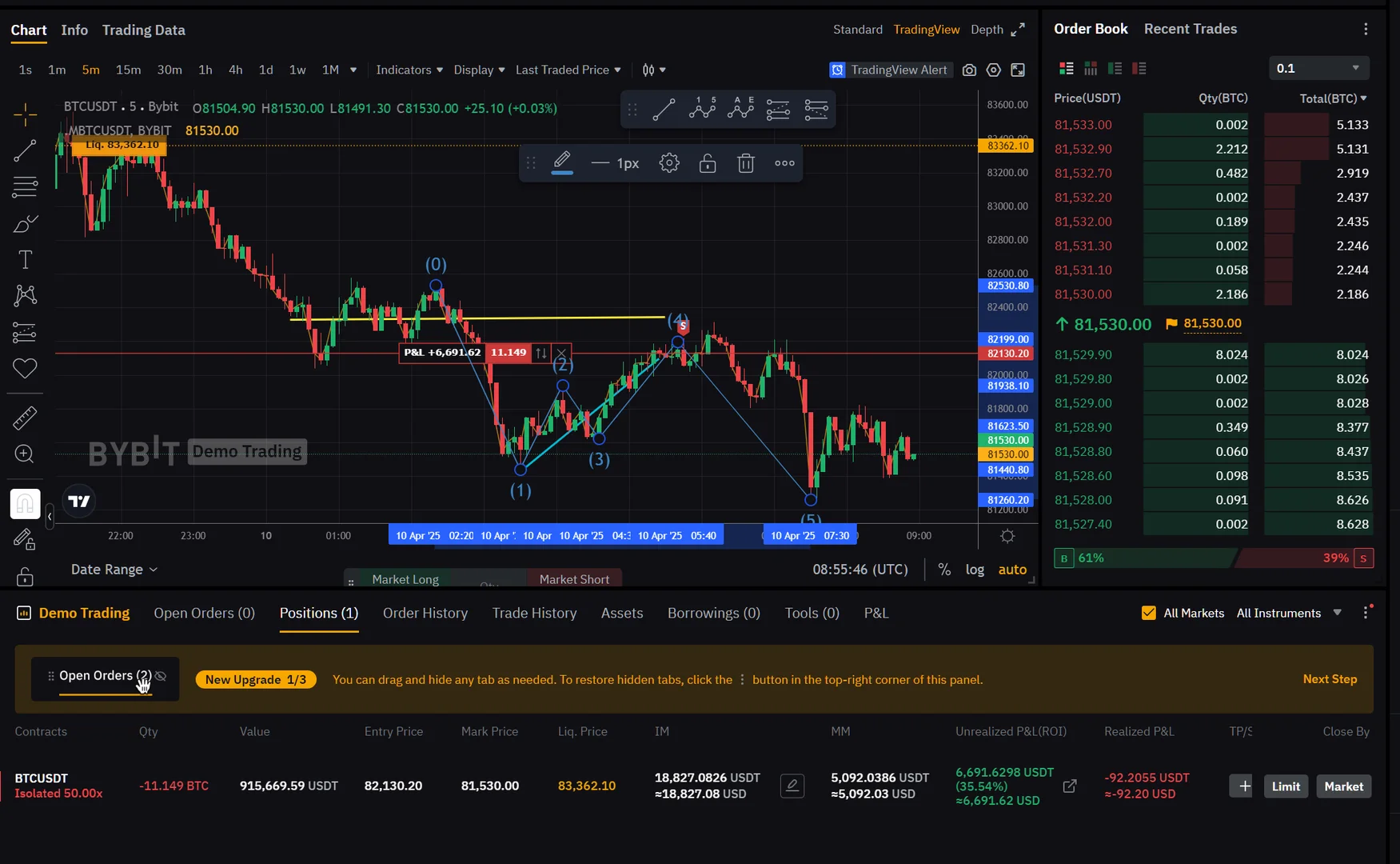
Task: Pick the trend line tool in left sidebar
Action: (x=25, y=150)
